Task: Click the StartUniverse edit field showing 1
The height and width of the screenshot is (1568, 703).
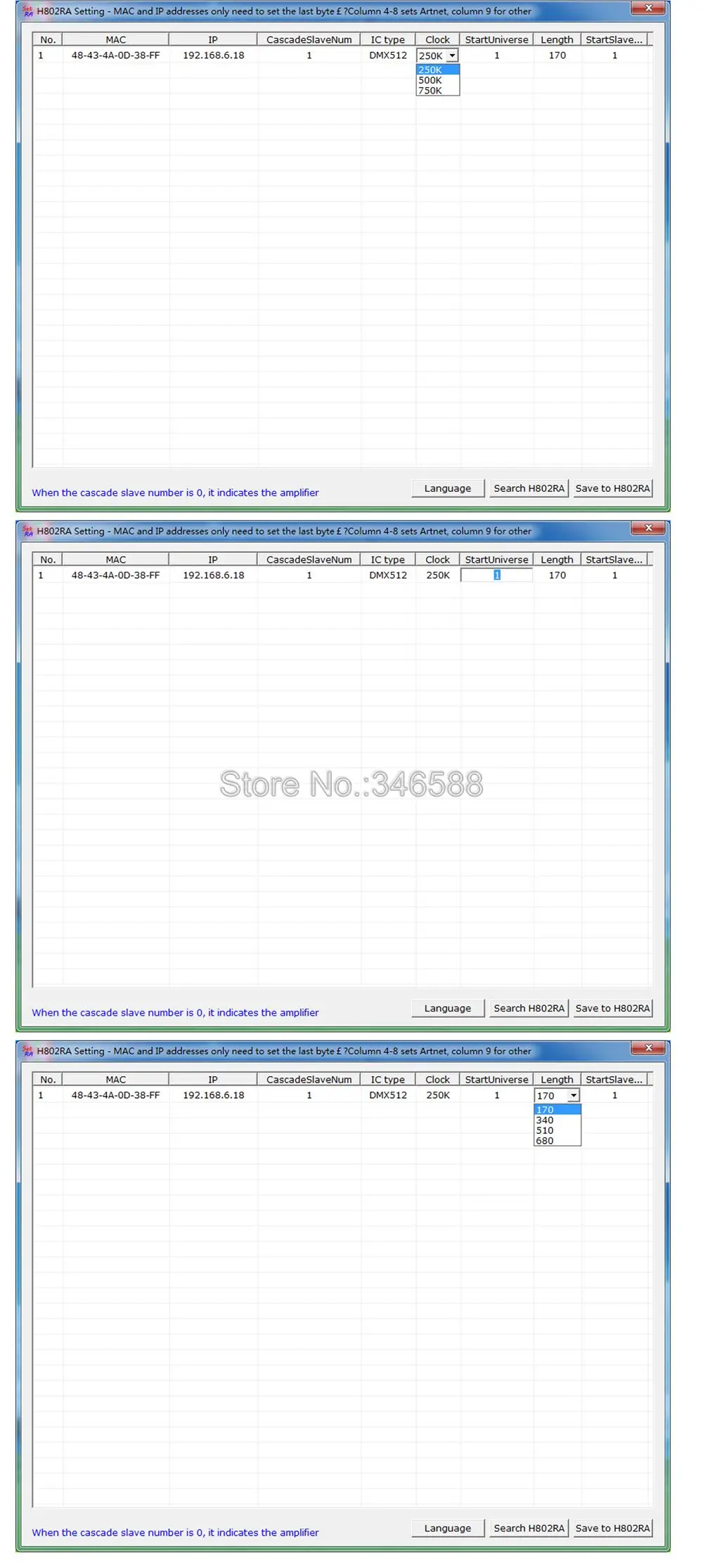Action: 496,575
